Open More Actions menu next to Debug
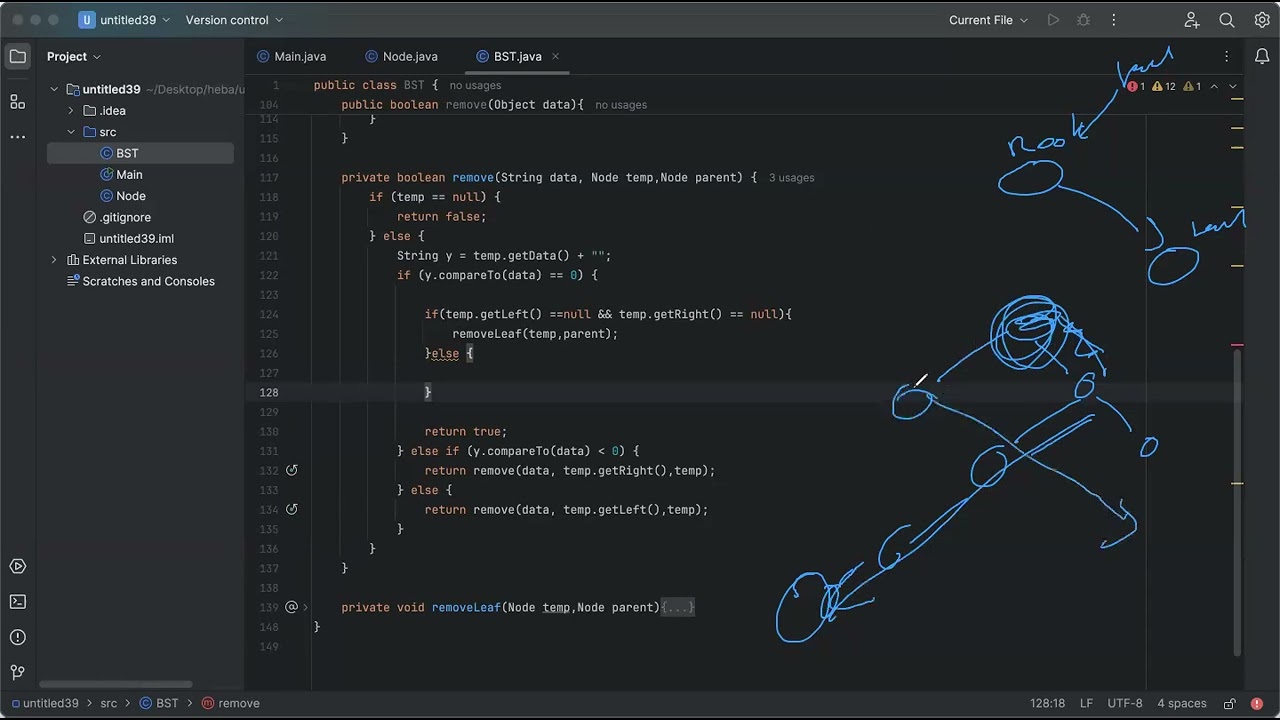The height and width of the screenshot is (720, 1280). pos(1114,20)
